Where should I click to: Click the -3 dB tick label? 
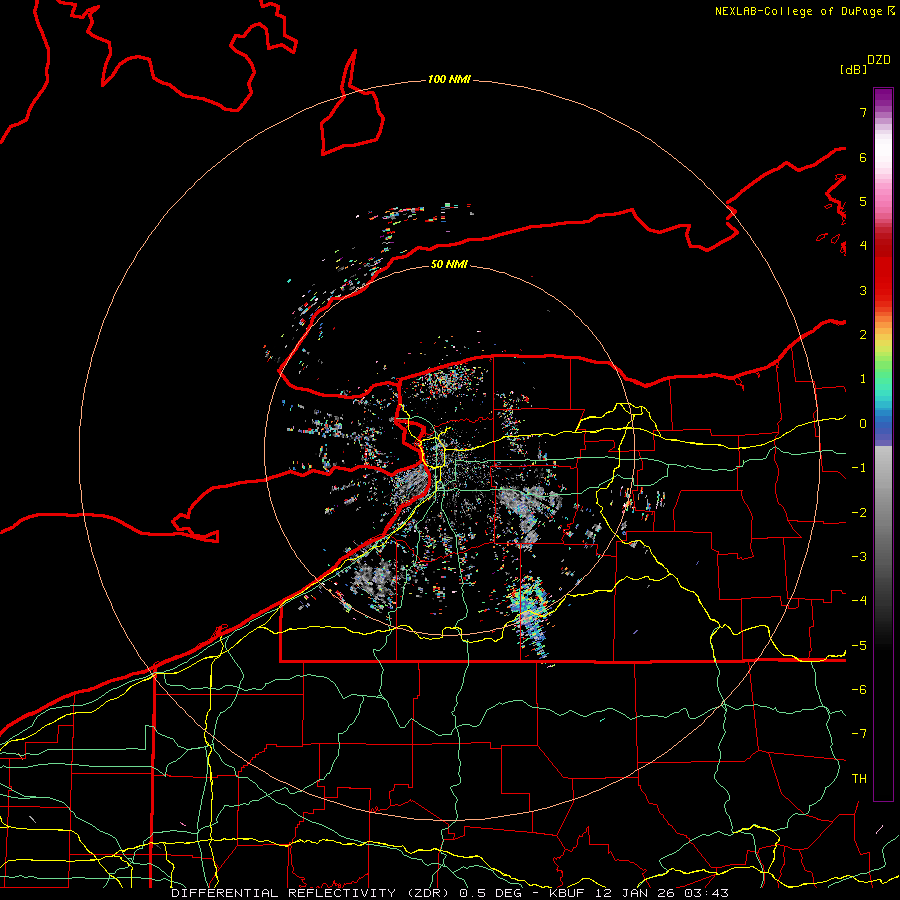(x=859, y=557)
